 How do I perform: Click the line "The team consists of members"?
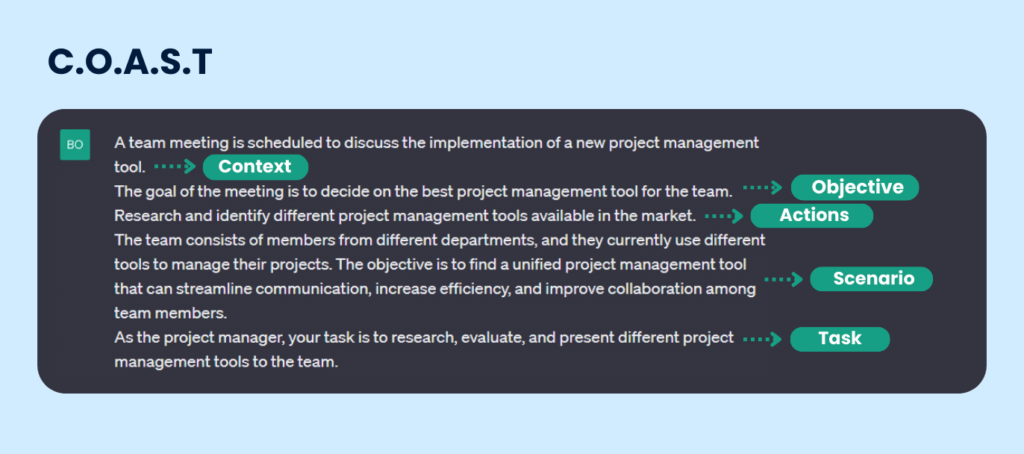(440, 240)
